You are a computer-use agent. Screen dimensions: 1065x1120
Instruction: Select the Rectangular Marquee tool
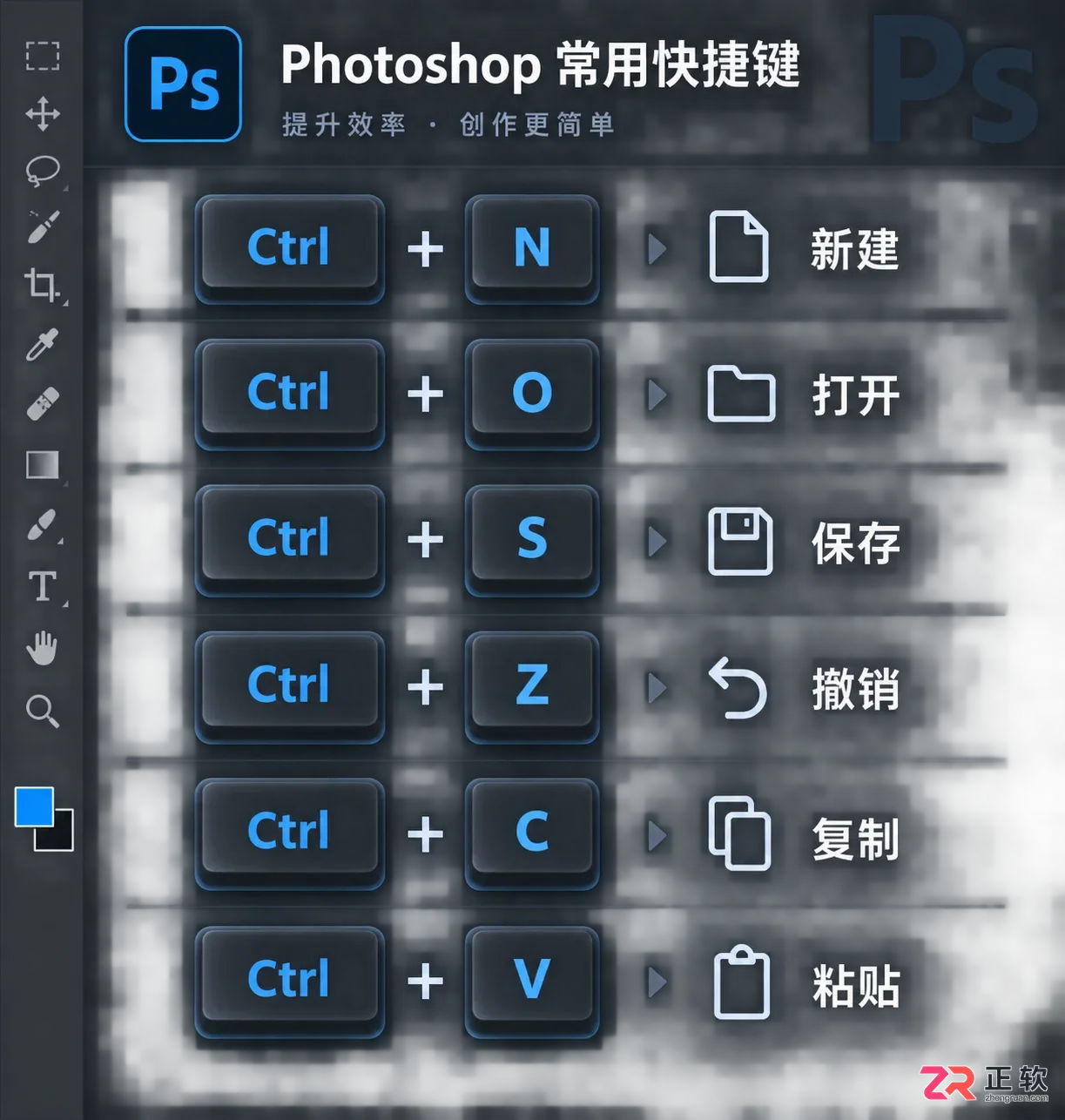(43, 56)
